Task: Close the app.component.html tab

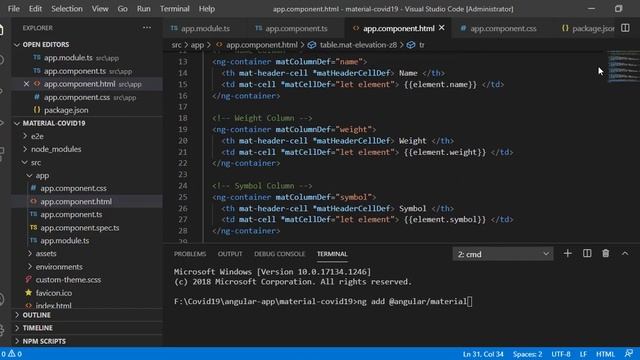Action: [x=442, y=28]
